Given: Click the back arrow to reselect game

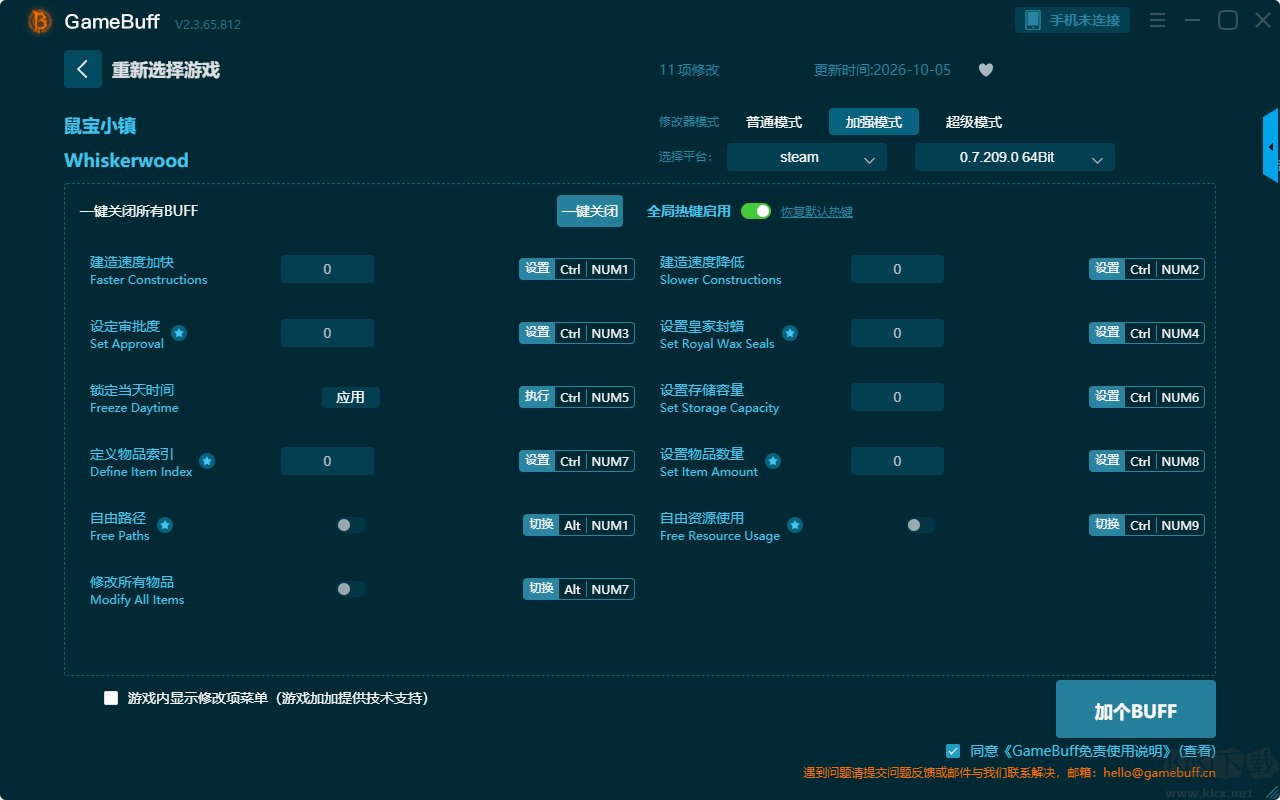Looking at the screenshot, I should coord(83,69).
